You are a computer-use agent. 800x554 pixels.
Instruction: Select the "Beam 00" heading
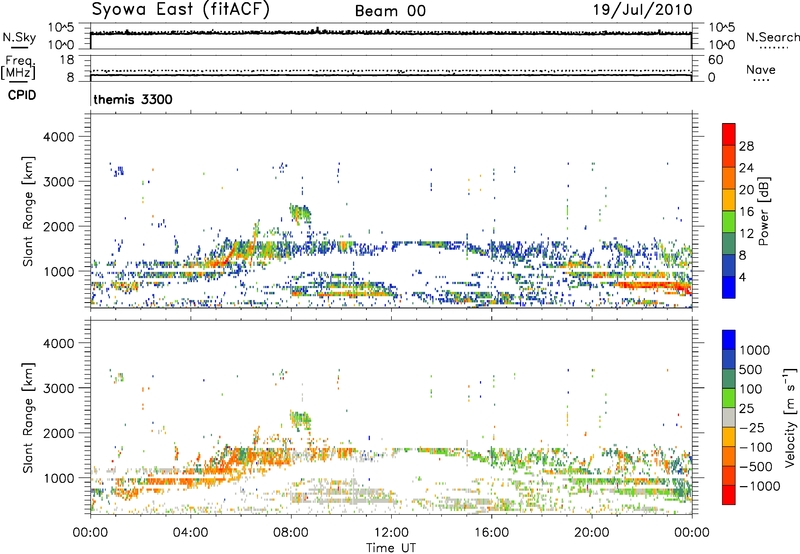tap(390, 11)
